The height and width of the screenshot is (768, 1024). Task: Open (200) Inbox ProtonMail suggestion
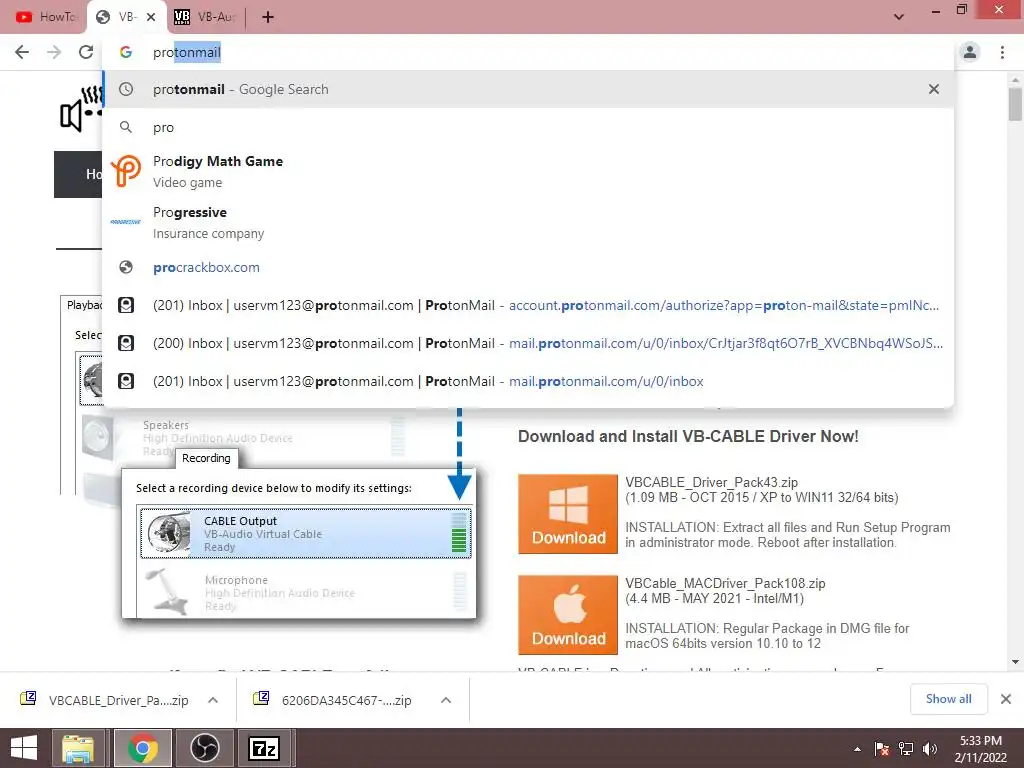pyautogui.click(x=528, y=343)
